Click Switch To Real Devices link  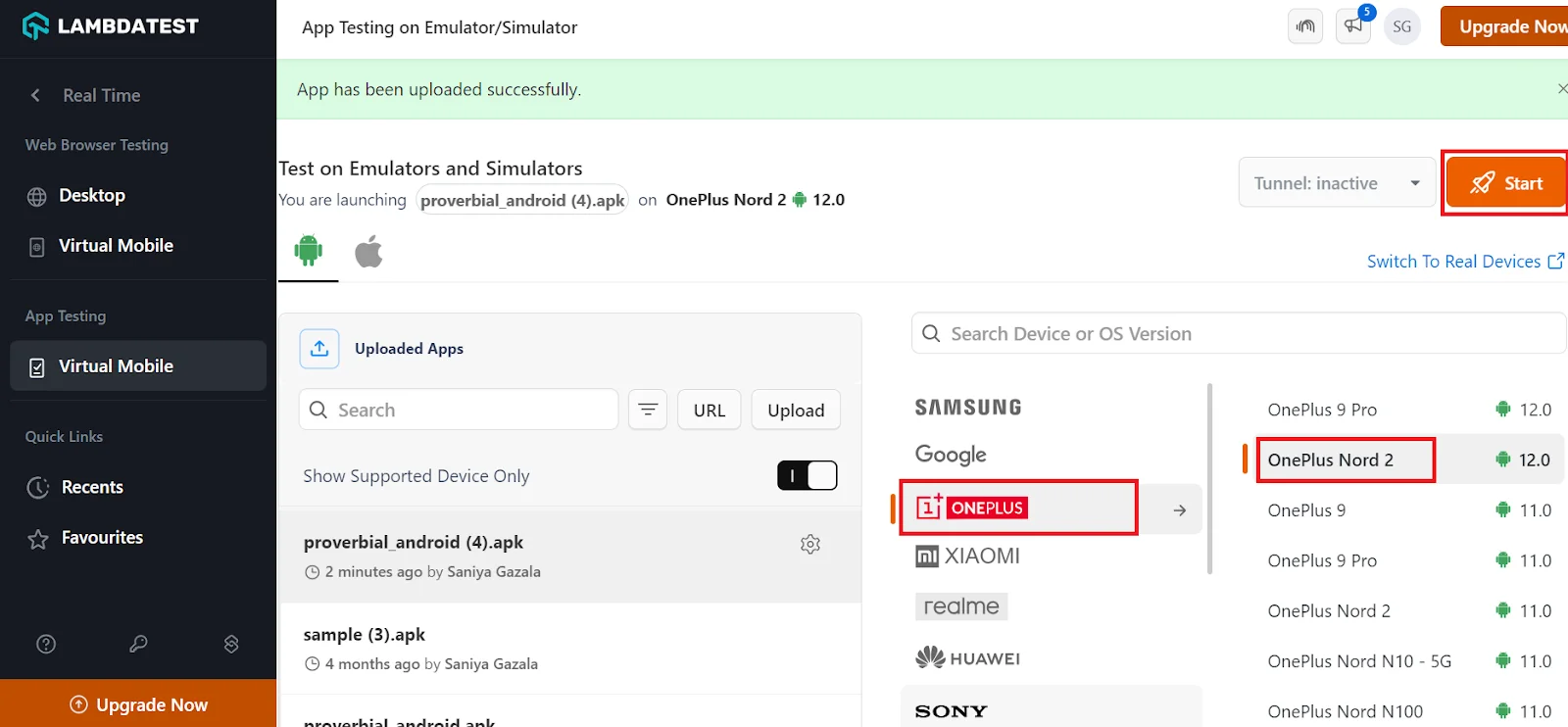click(x=1465, y=262)
